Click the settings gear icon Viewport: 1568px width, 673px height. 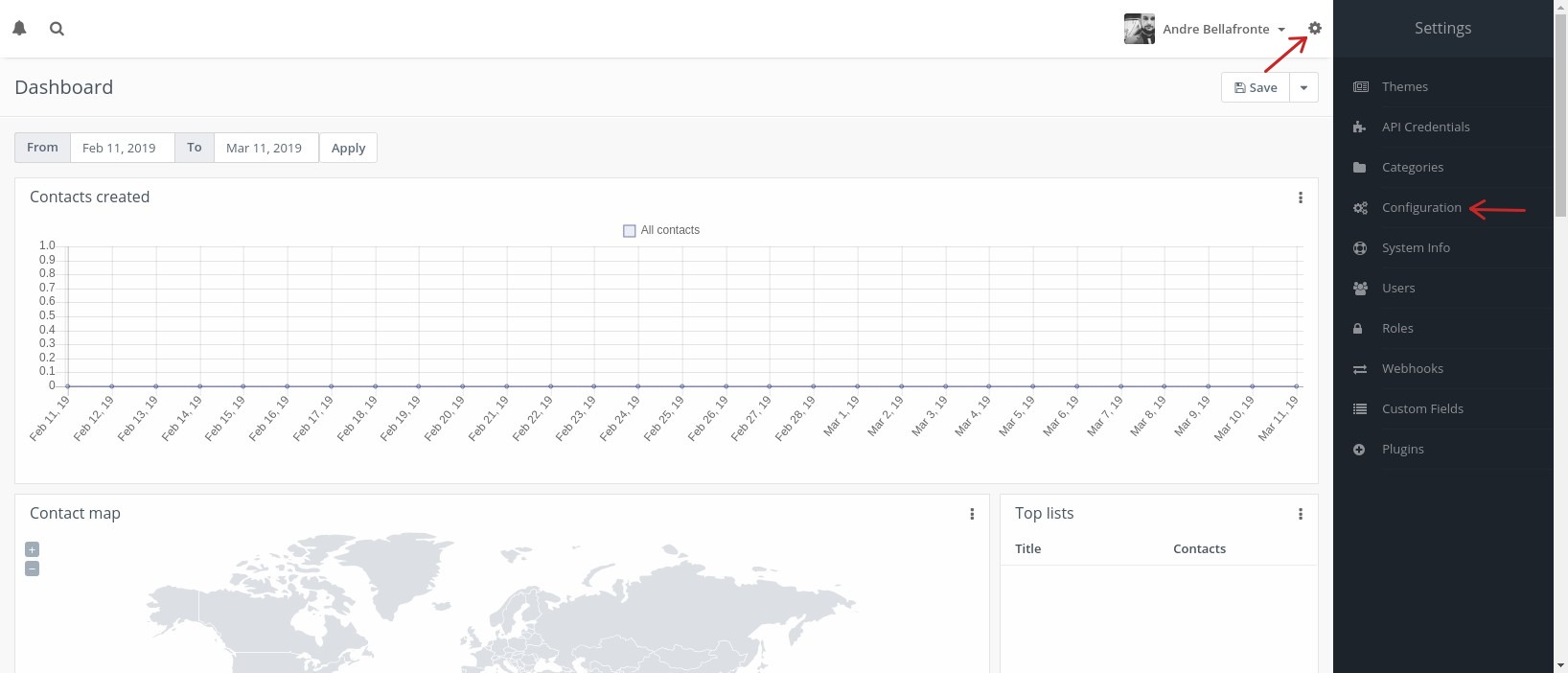tap(1315, 29)
